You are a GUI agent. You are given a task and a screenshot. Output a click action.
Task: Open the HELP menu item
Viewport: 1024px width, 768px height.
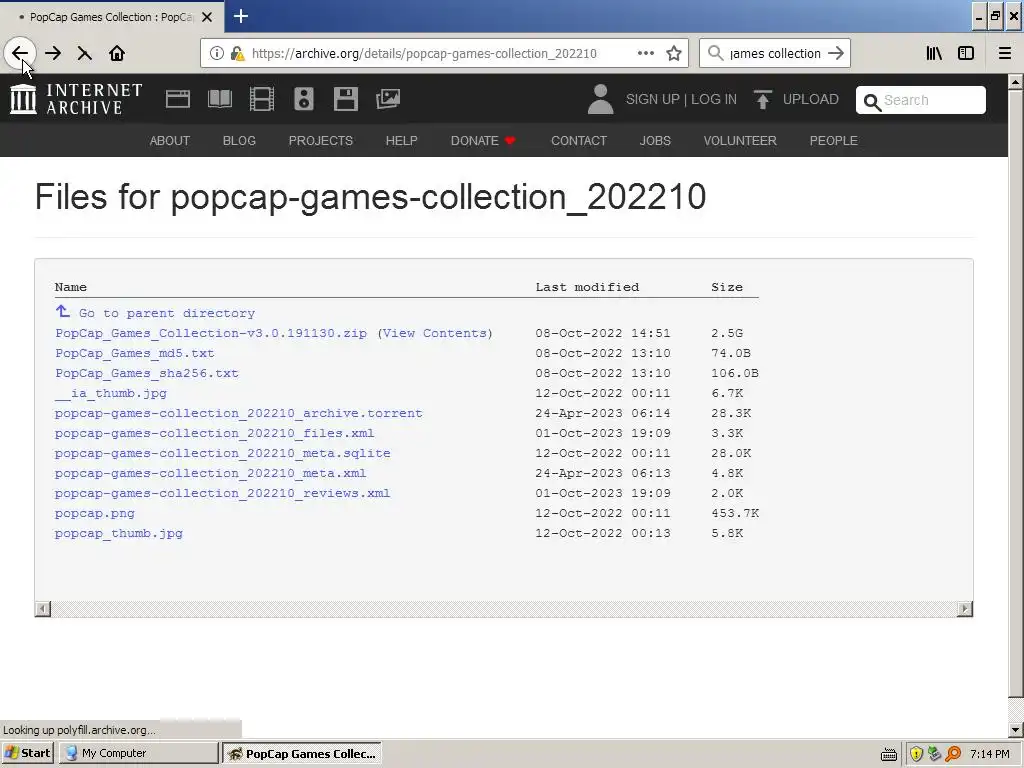(x=401, y=140)
